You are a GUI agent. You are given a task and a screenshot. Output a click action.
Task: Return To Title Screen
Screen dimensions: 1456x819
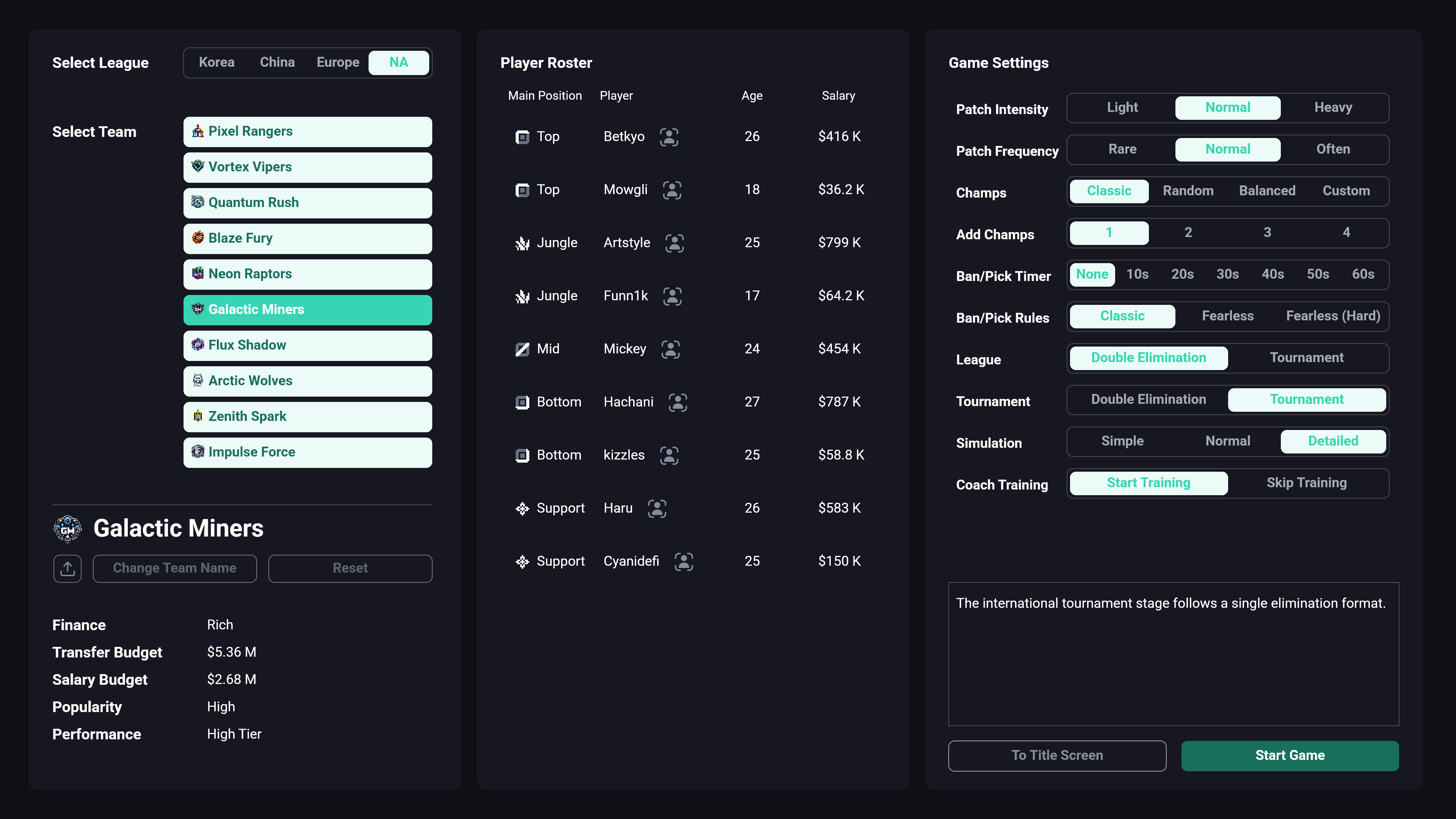[1057, 756]
